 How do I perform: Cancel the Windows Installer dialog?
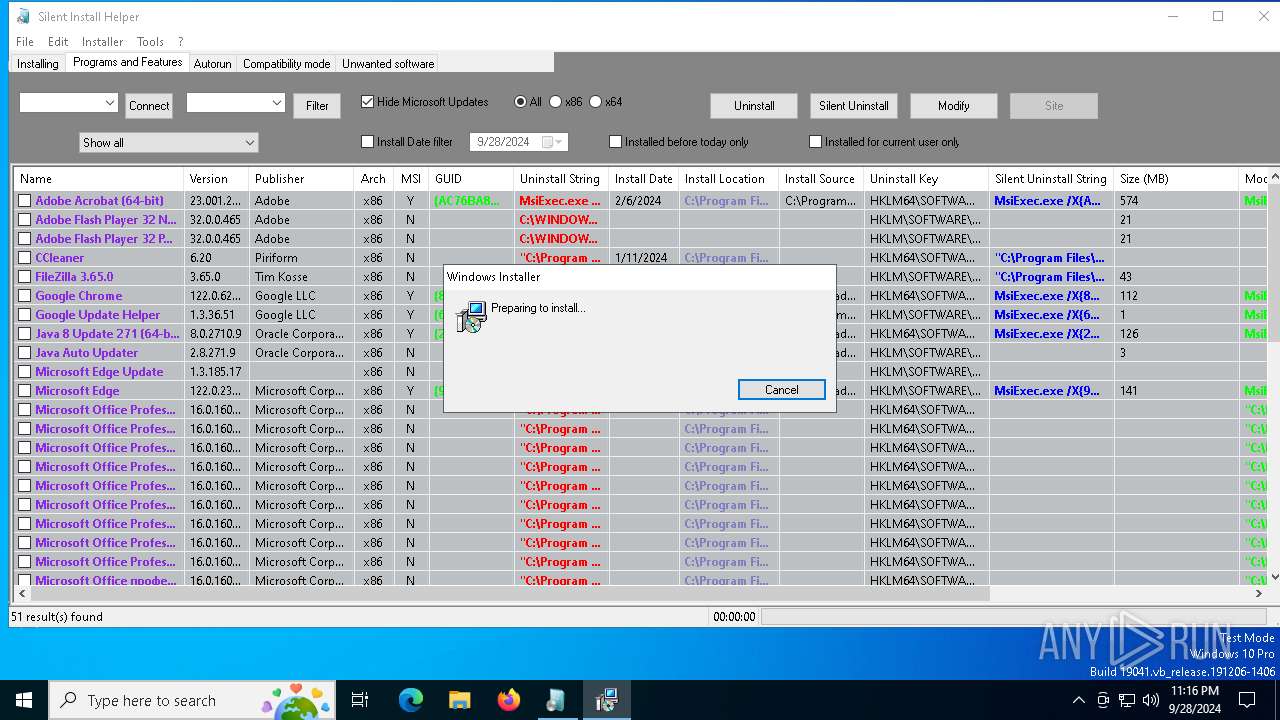tap(781, 390)
